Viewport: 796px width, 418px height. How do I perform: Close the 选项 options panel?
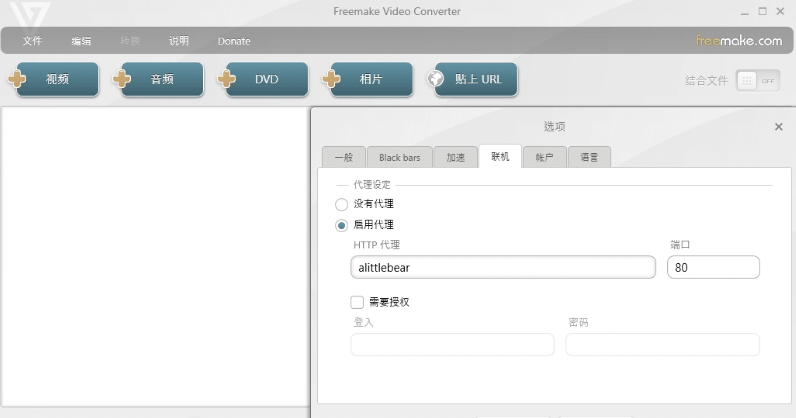pos(779,126)
